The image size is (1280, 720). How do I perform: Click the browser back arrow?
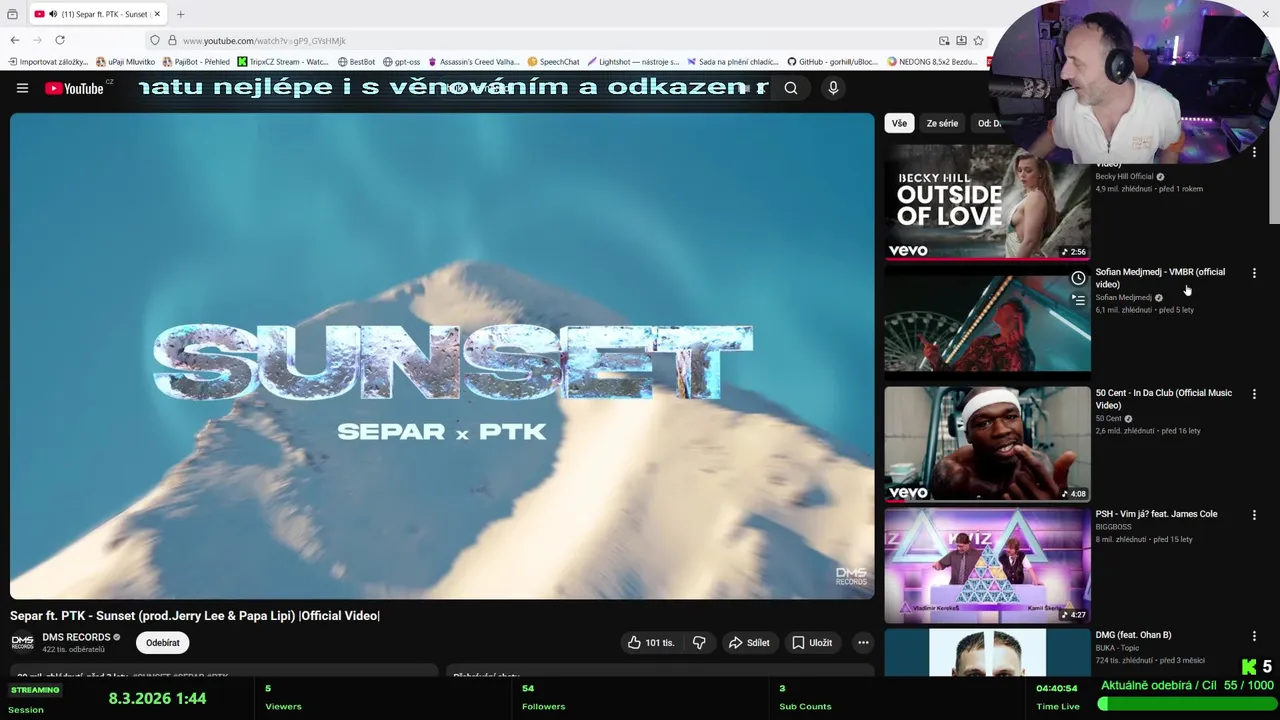[15, 40]
